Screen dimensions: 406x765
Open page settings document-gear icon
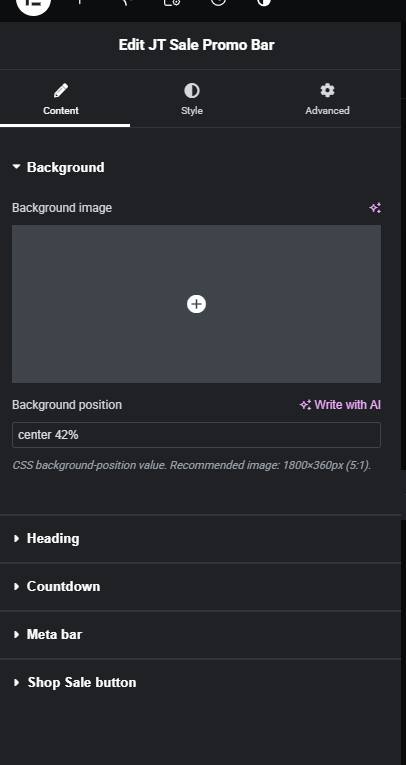pos(171,2)
